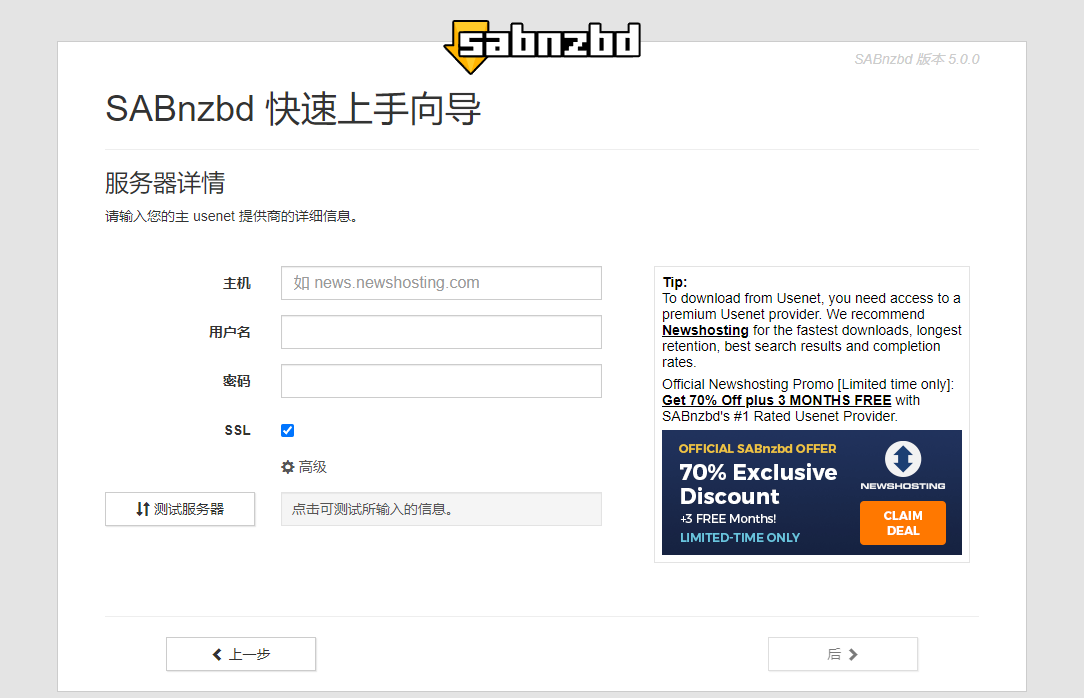Image resolution: width=1084 pixels, height=698 pixels.
Task: Click the SABnzbd logo at top
Action: [x=542, y=46]
